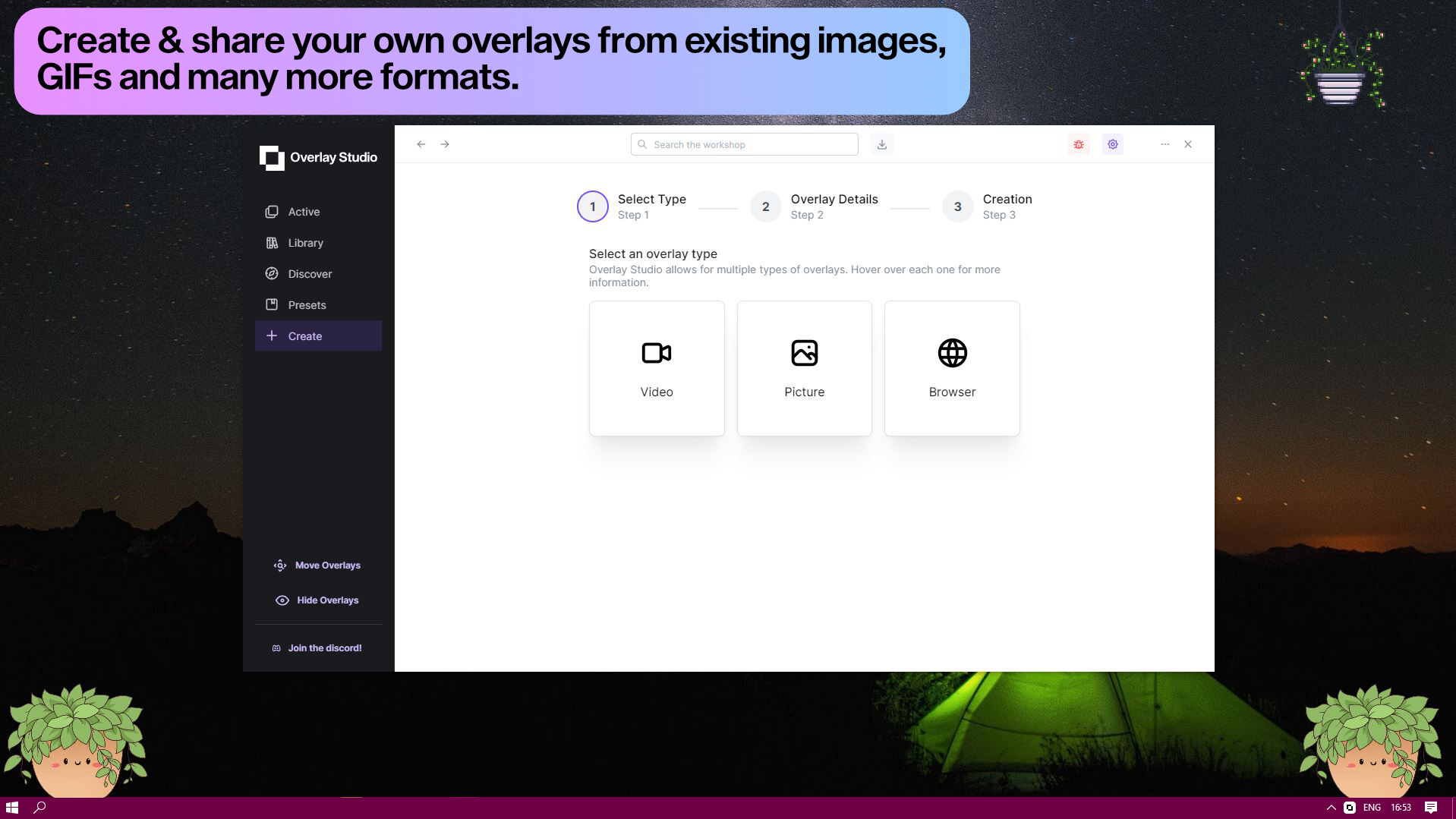Choose the Browser overlay type

(951, 368)
